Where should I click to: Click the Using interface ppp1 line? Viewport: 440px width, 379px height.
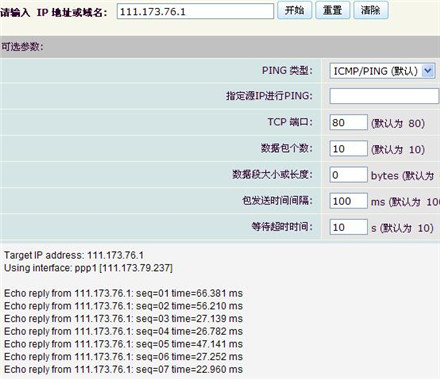(88, 268)
